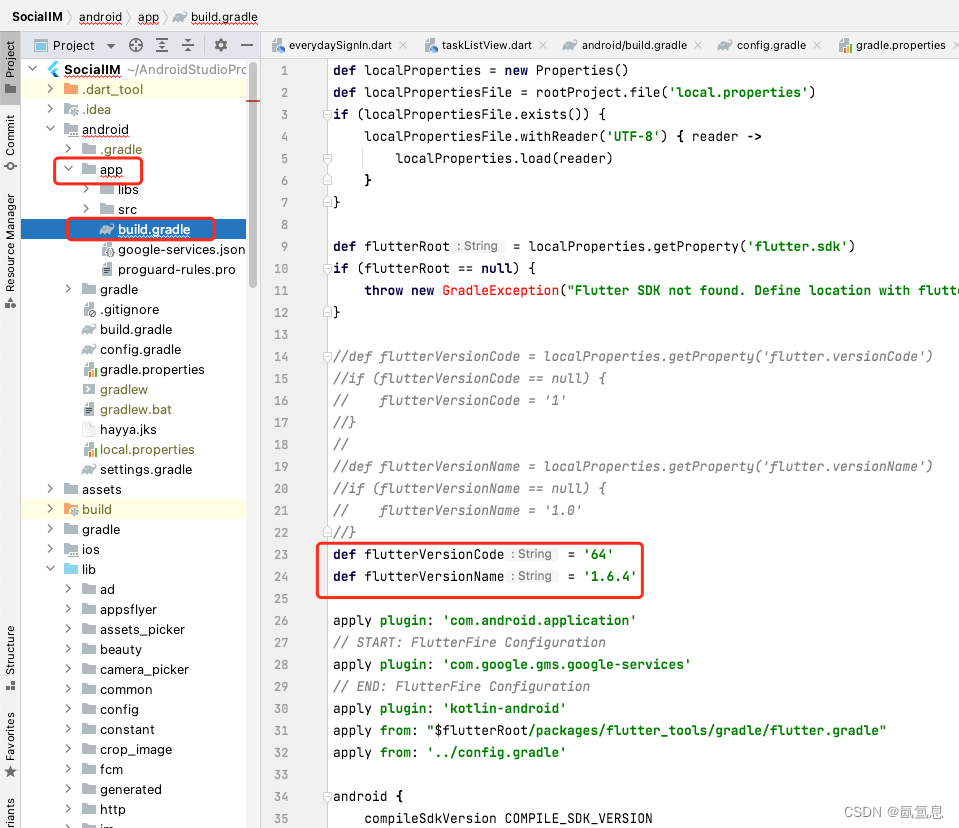
Task: Click line number 23 in the gutter
Action: tap(284, 554)
